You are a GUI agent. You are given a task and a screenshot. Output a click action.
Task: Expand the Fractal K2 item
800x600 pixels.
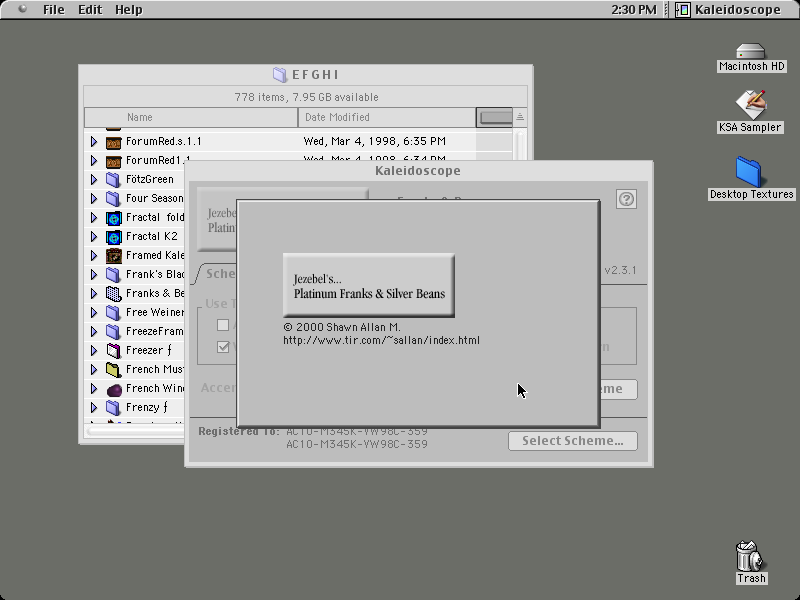click(94, 237)
